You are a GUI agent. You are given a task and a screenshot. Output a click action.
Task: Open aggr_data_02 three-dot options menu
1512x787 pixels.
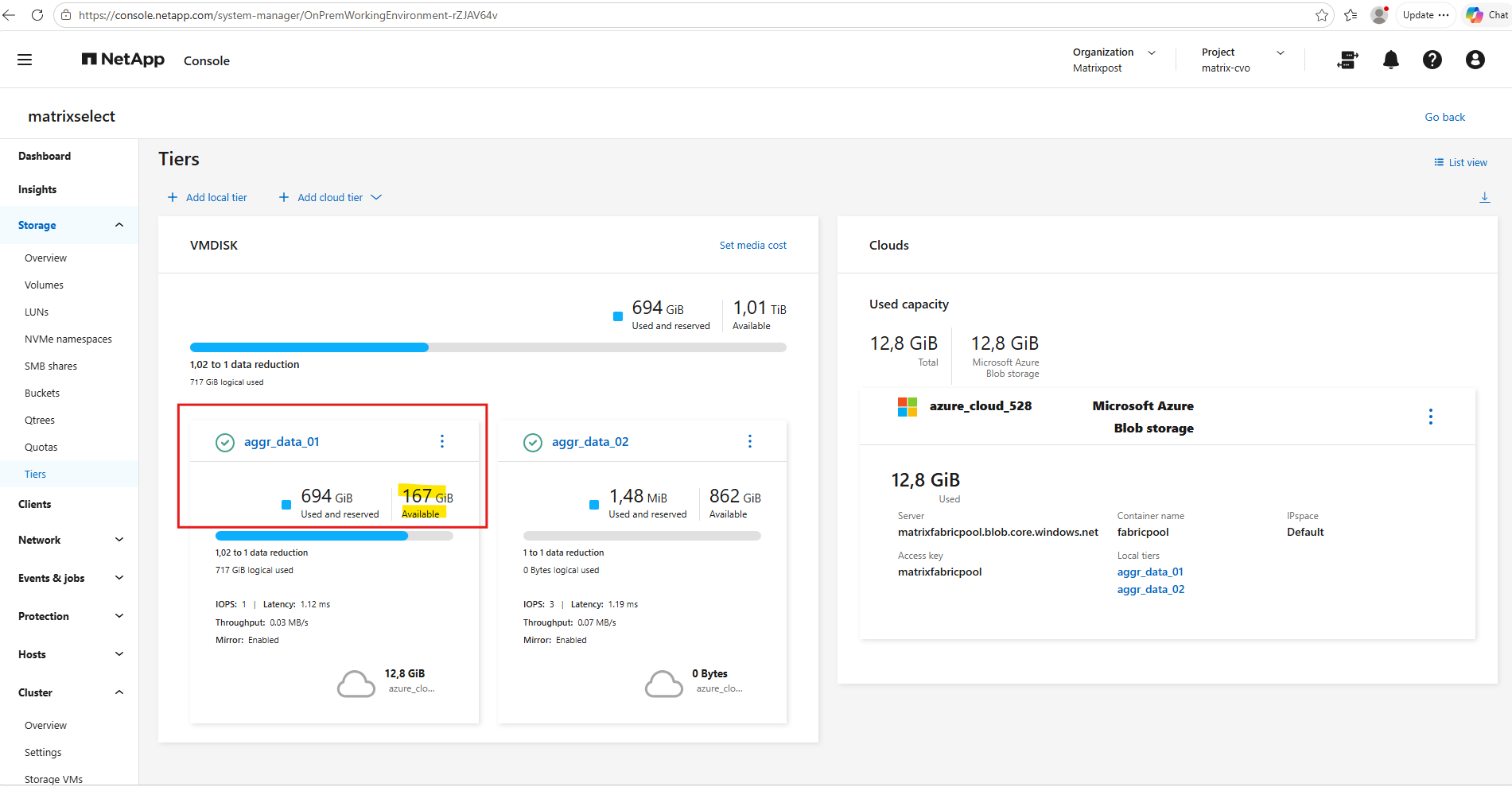pos(749,441)
